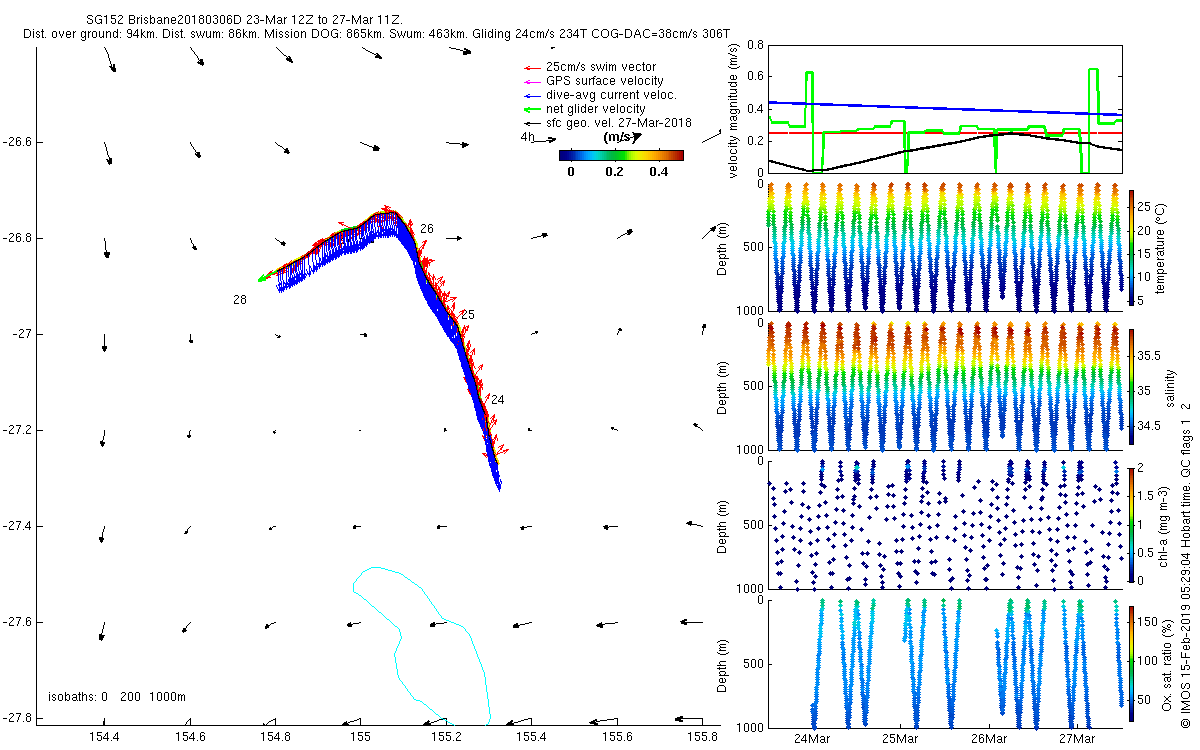This screenshot has height=750, width=1200.
Task: Click the '35.5' tick on salinity colorbar
Action: (1149, 356)
